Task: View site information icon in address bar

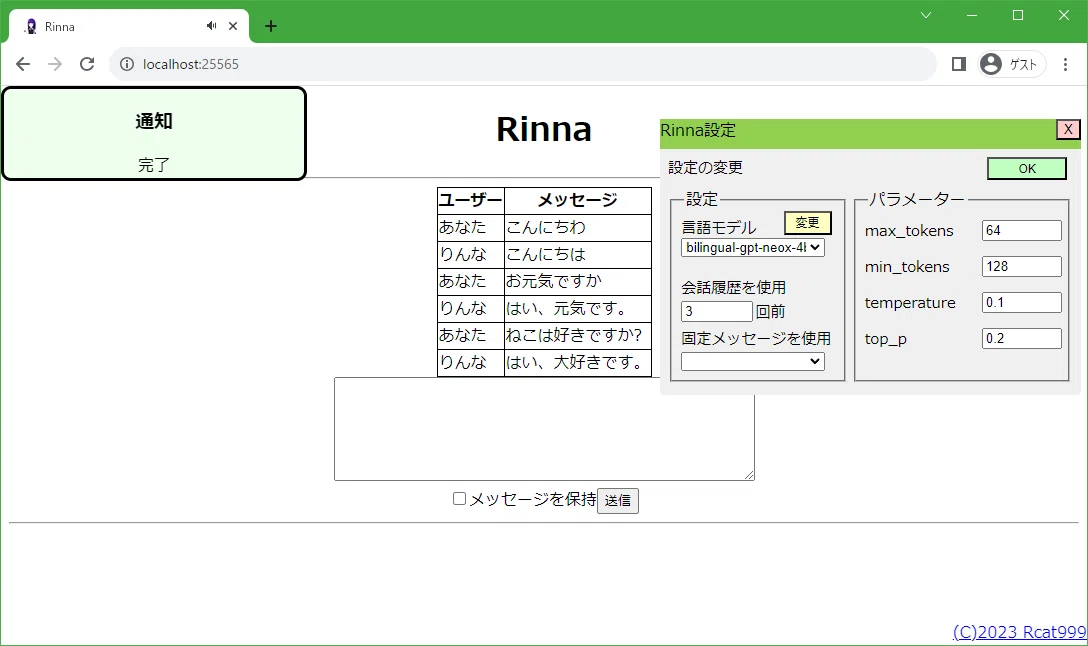Action: [x=127, y=65]
